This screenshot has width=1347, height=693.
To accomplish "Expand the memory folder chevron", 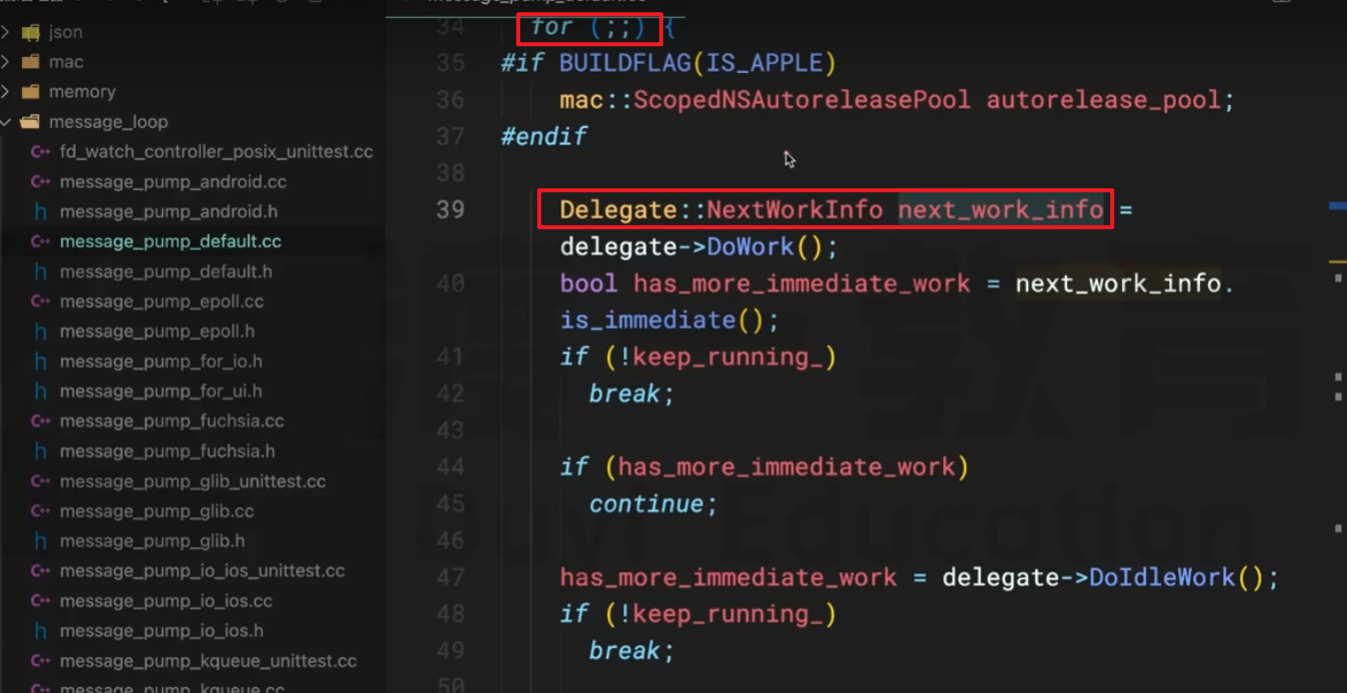I will pyautogui.click(x=5, y=92).
